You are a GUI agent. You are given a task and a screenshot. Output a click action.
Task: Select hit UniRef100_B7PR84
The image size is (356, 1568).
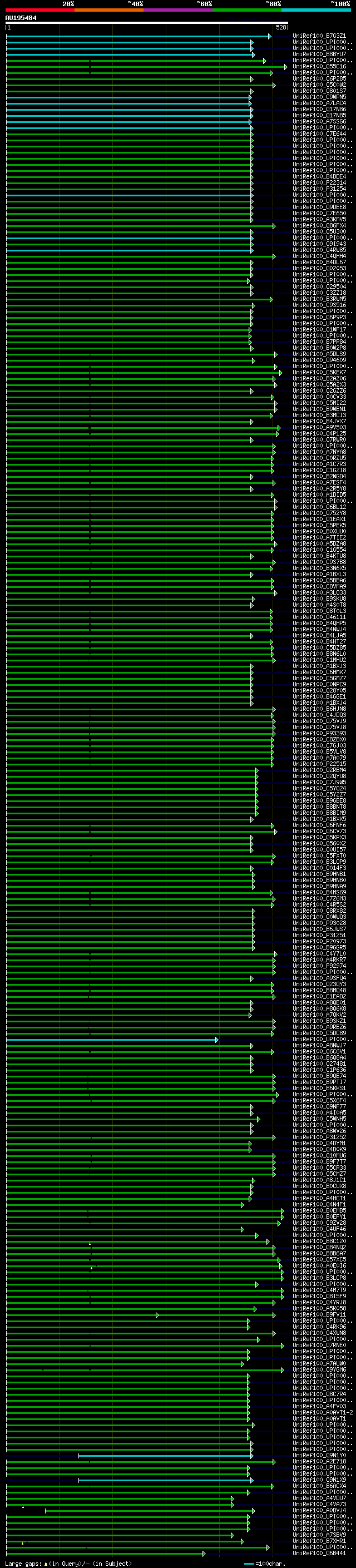[319, 342]
